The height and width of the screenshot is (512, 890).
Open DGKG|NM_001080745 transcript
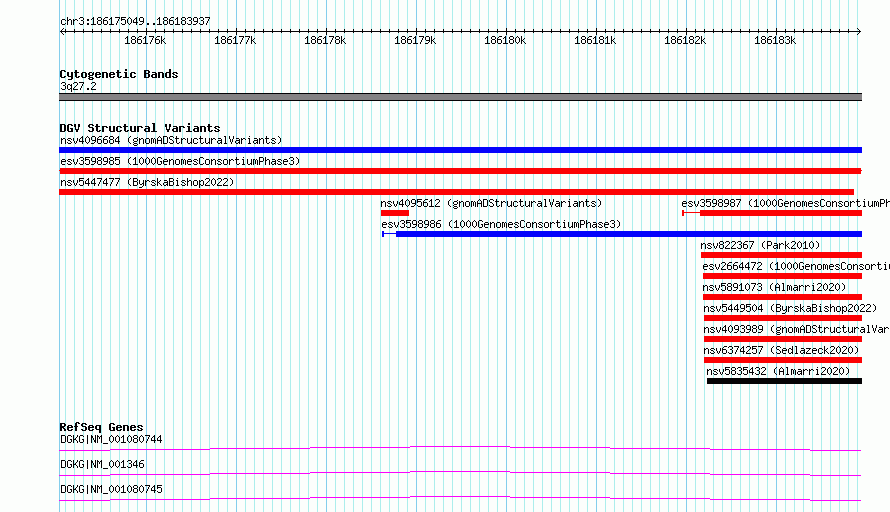coord(111,489)
